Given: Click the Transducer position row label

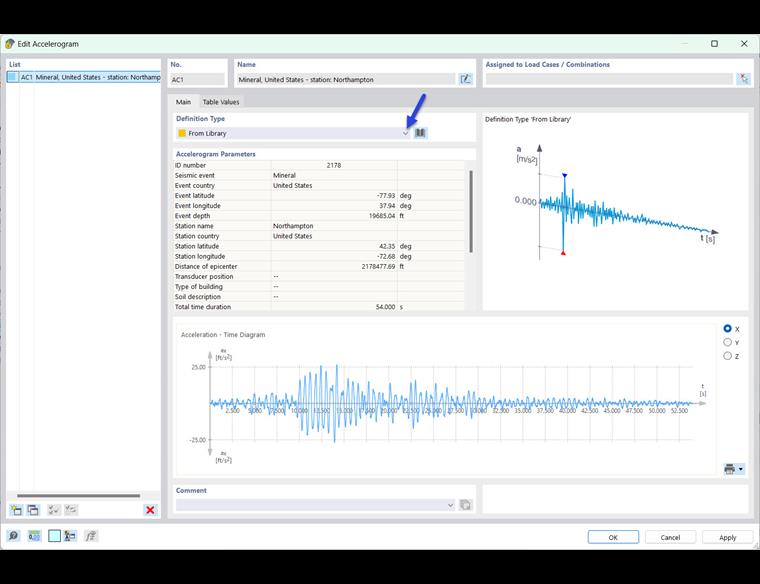Looking at the screenshot, I should click(x=204, y=277).
